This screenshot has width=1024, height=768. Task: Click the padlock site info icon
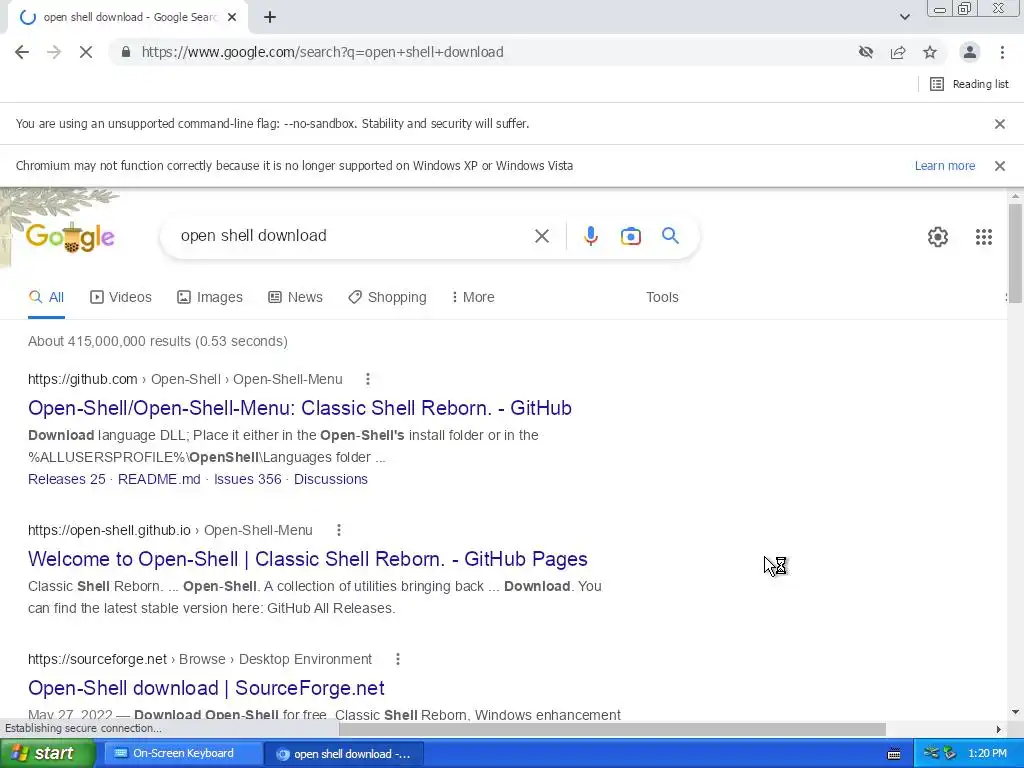pyautogui.click(x=126, y=52)
